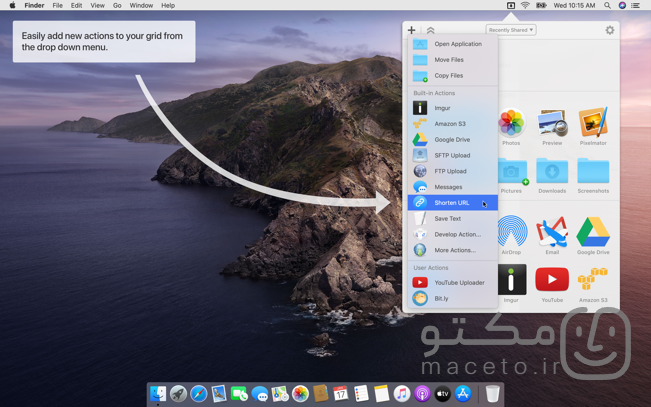Click the Imgur grid icon
651x407 pixels.
tap(511, 279)
